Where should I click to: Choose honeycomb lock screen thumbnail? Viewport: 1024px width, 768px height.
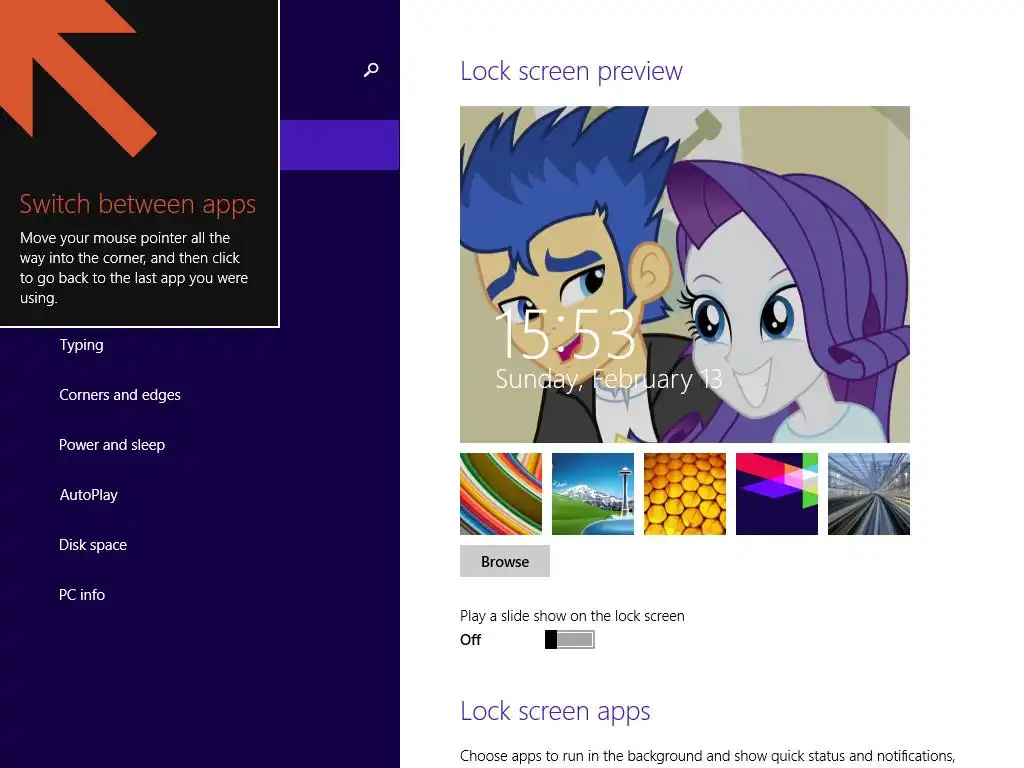685,494
